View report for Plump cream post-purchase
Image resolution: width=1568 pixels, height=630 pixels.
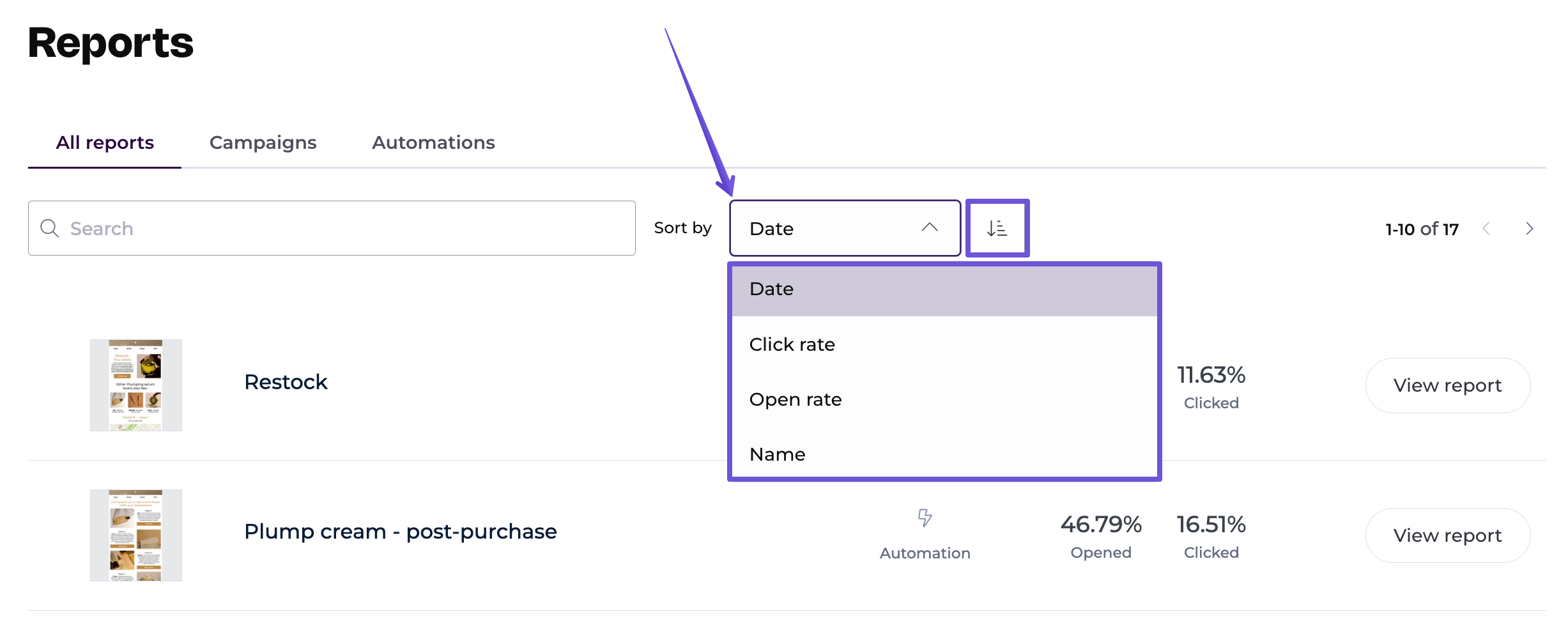click(x=1447, y=535)
